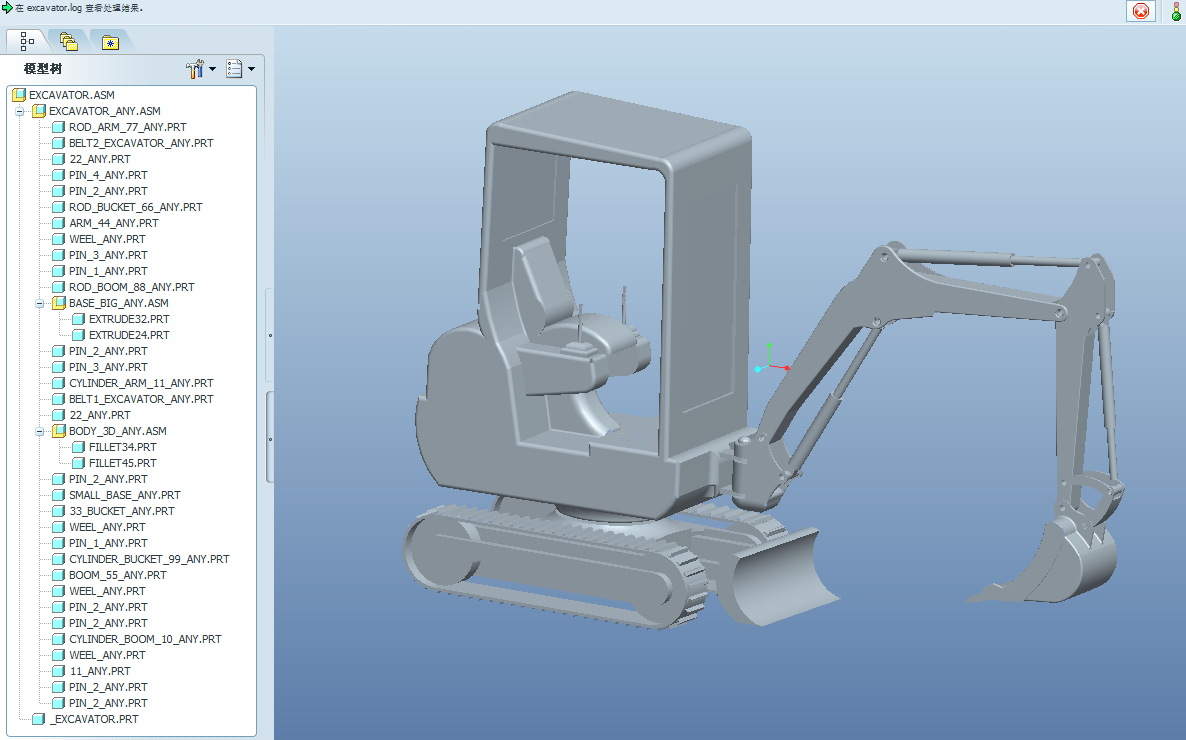Open the model tree Settings tools dropdown
The width and height of the screenshot is (1186, 740).
click(x=201, y=69)
